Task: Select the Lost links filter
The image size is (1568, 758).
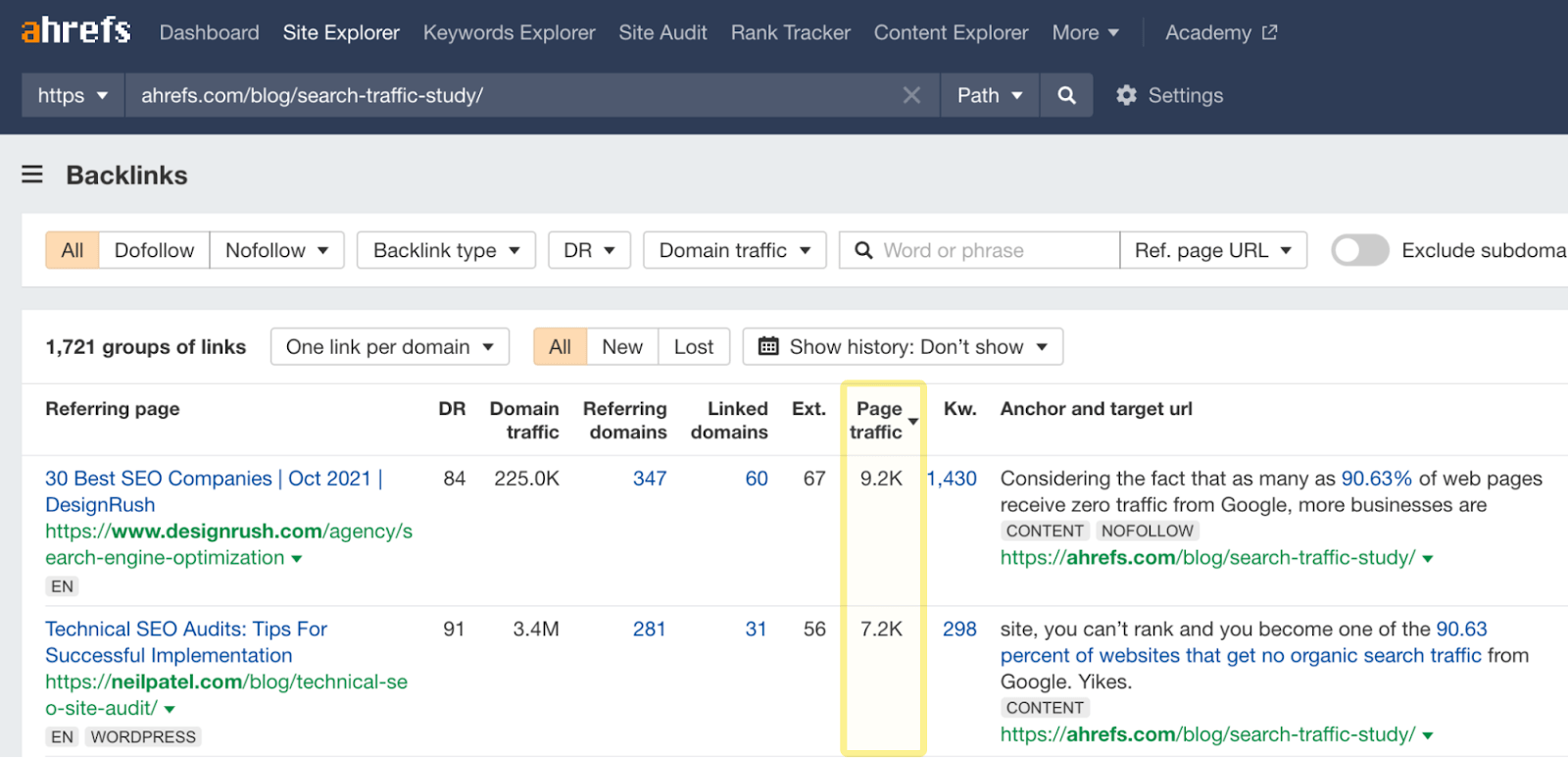Action: click(693, 346)
